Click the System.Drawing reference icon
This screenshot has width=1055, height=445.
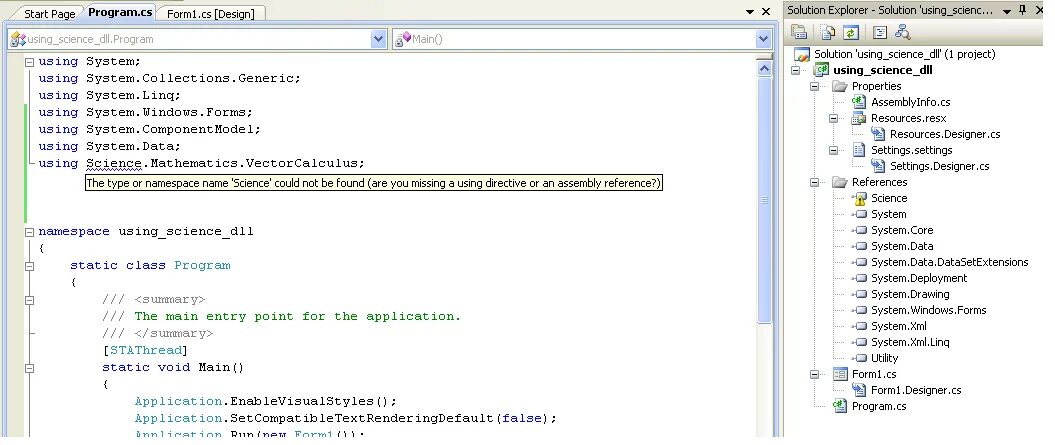click(859, 294)
